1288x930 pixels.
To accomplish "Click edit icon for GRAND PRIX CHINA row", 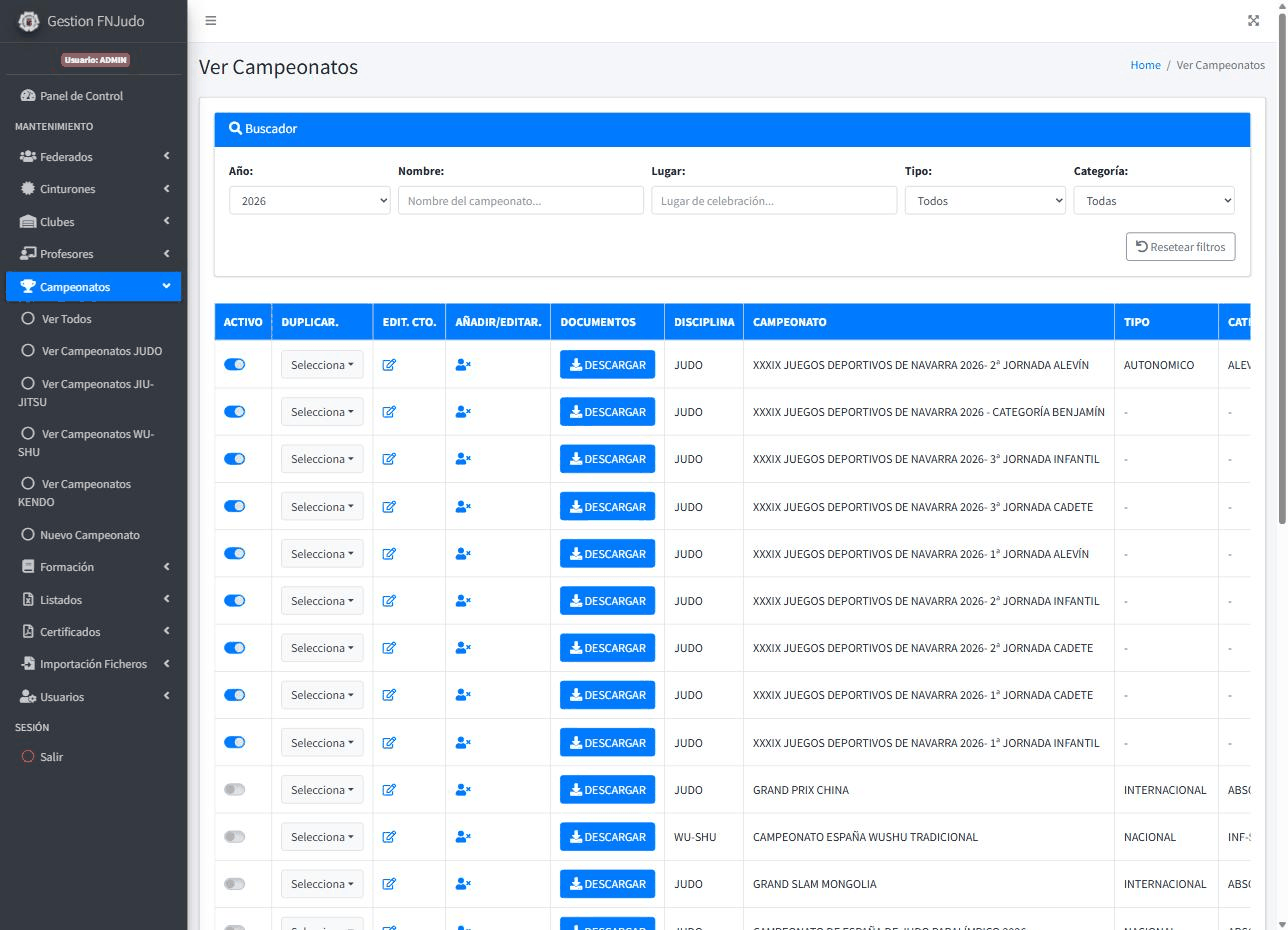I will pos(389,790).
